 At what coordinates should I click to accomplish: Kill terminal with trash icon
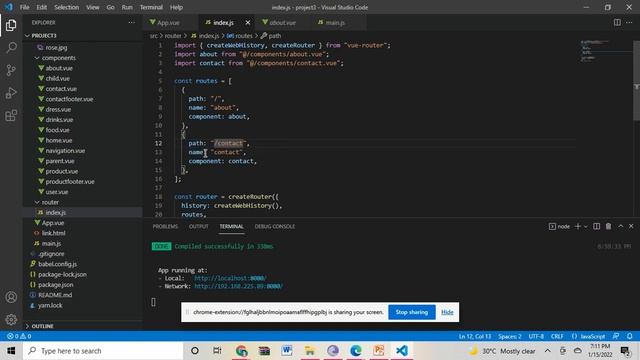point(608,226)
